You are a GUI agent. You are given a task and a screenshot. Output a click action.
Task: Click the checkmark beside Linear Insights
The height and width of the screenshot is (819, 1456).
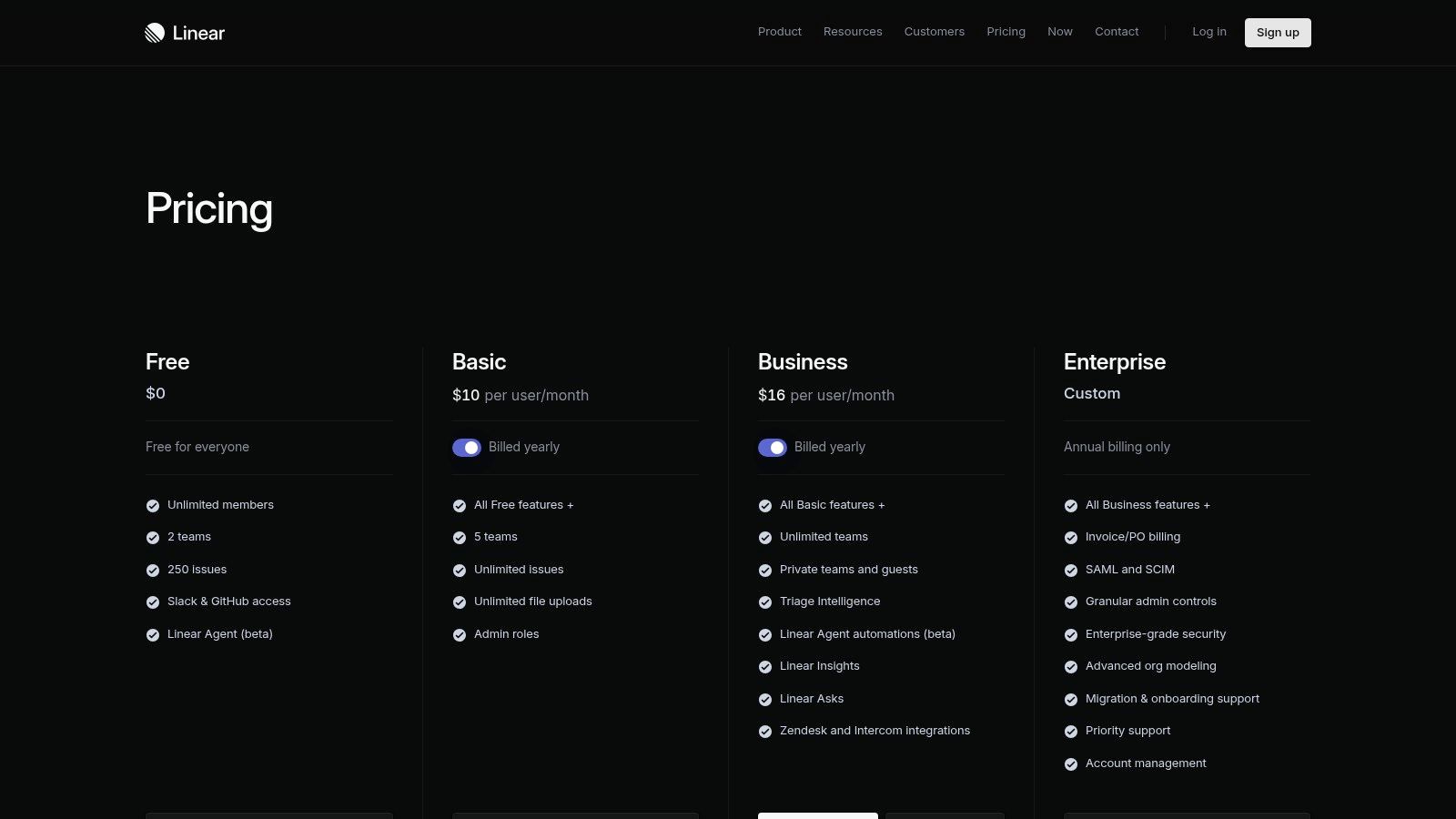pos(764,666)
